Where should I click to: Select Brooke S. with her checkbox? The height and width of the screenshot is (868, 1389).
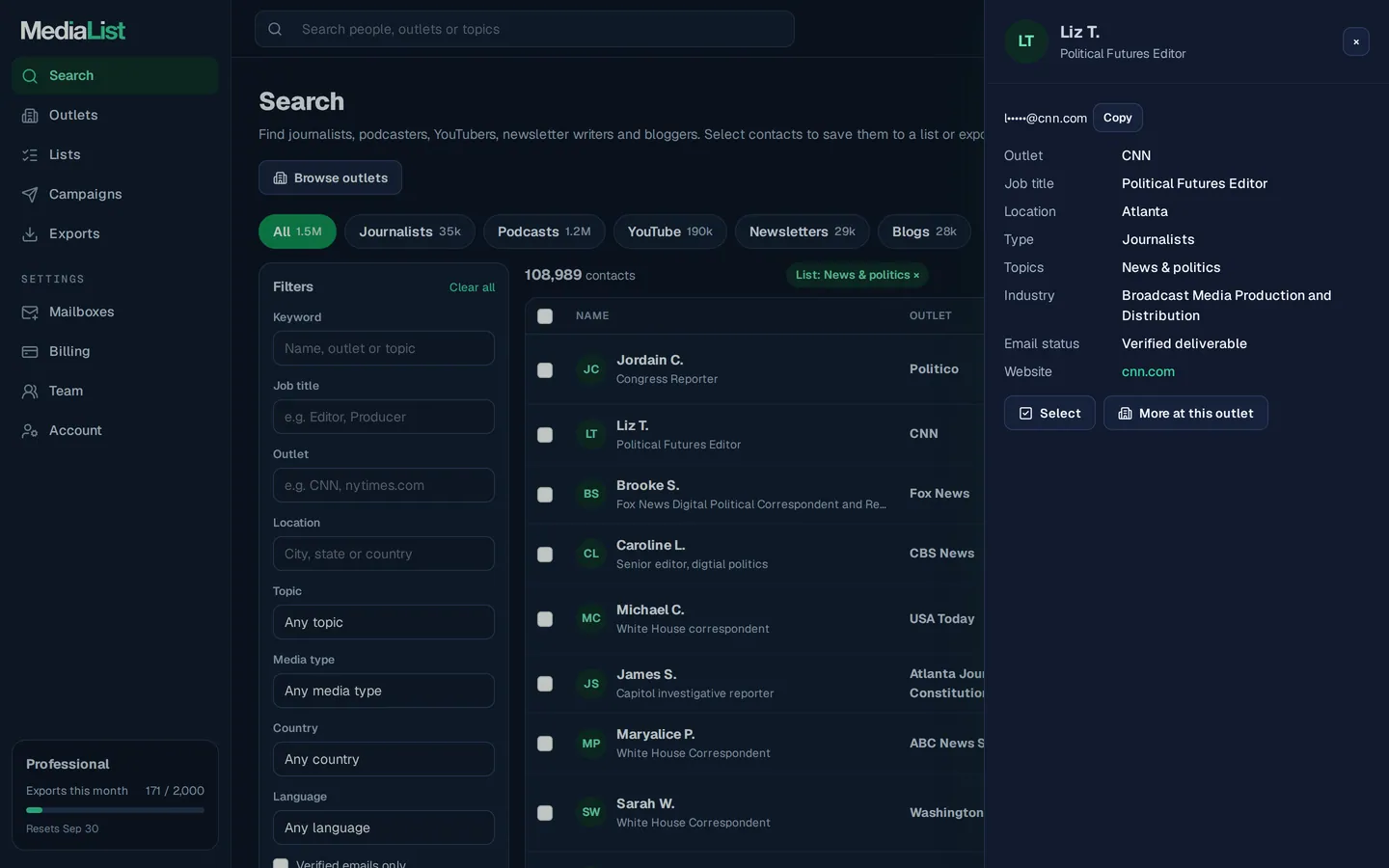(545, 495)
